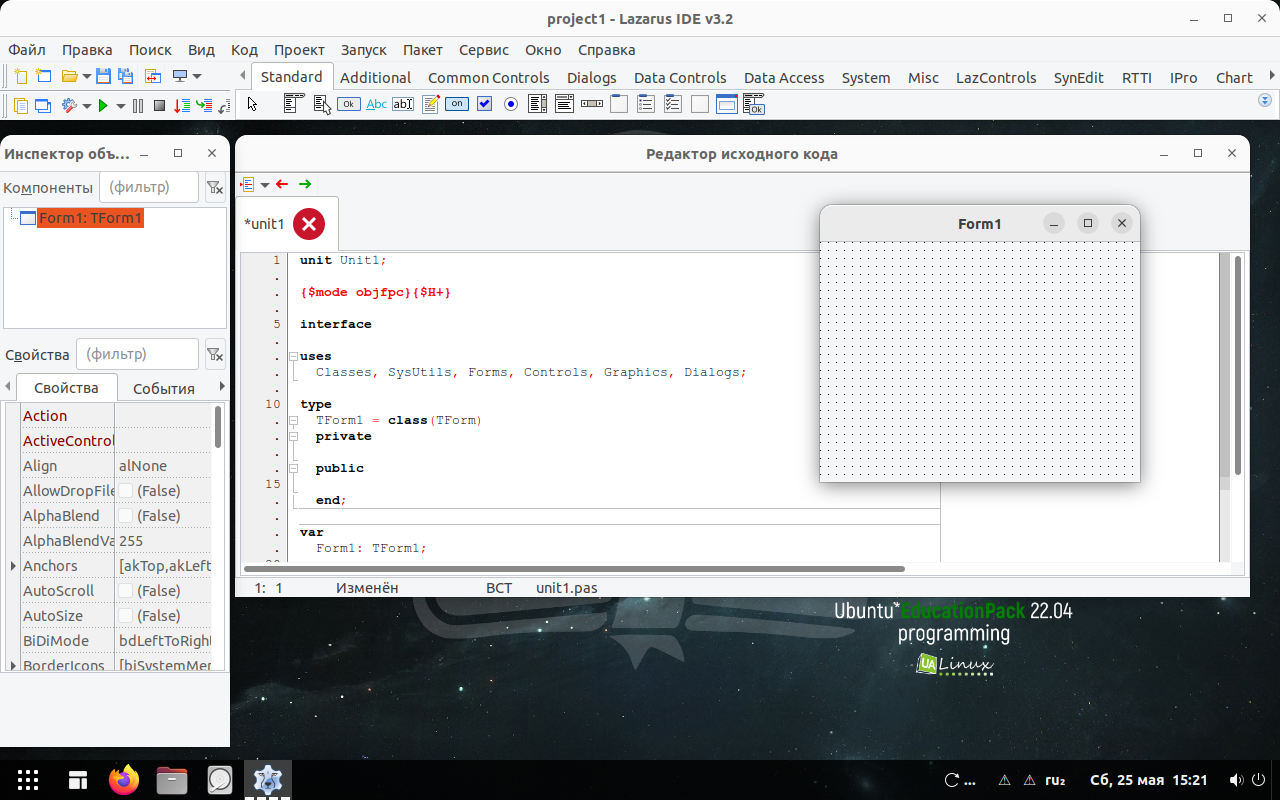Open the Запуск menu
The image size is (1280, 800).
(x=363, y=50)
